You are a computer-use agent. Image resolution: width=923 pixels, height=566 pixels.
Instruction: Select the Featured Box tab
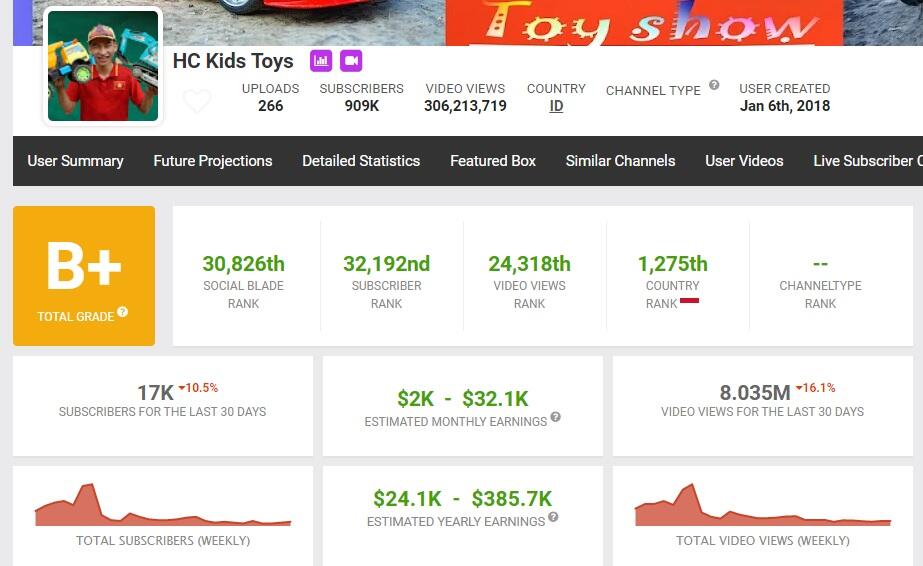493,161
